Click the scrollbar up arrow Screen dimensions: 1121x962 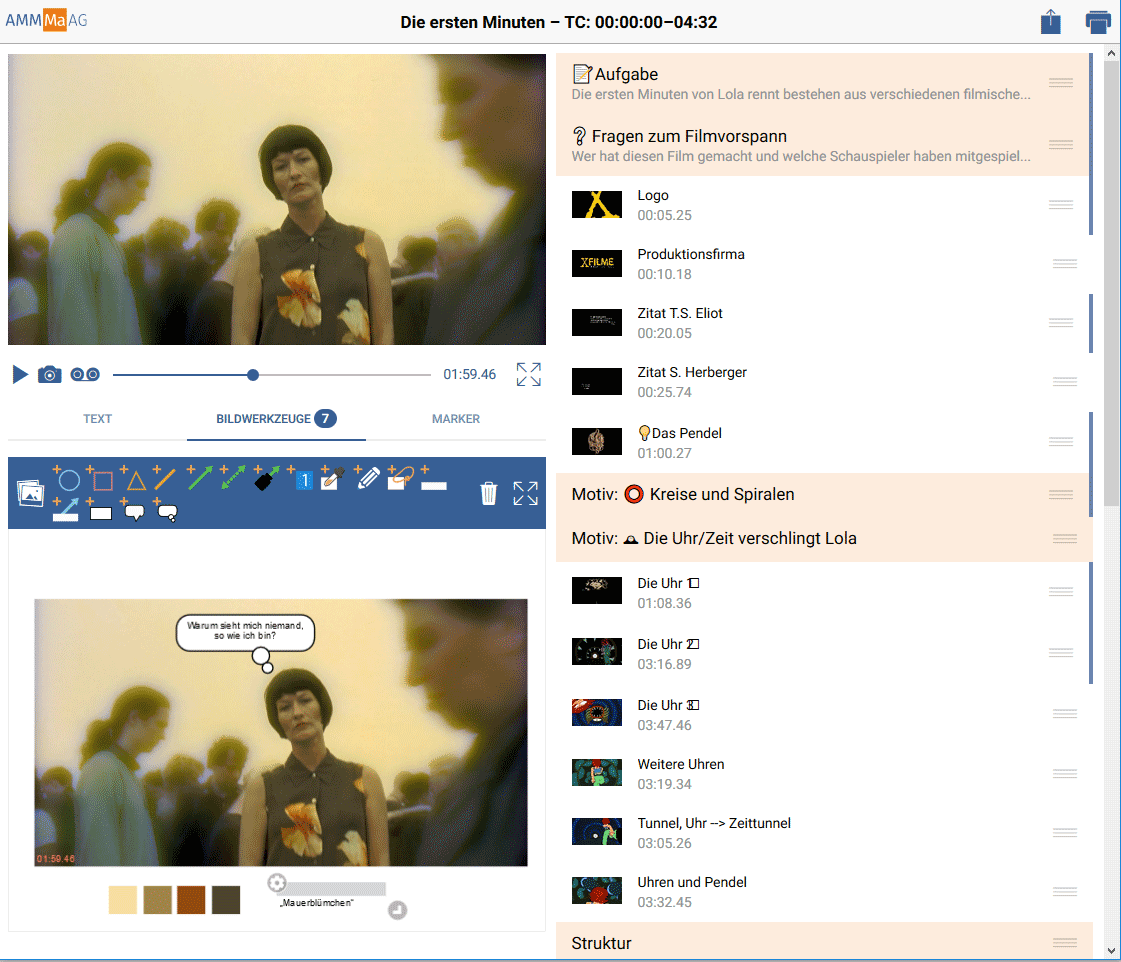pyautogui.click(x=1112, y=53)
